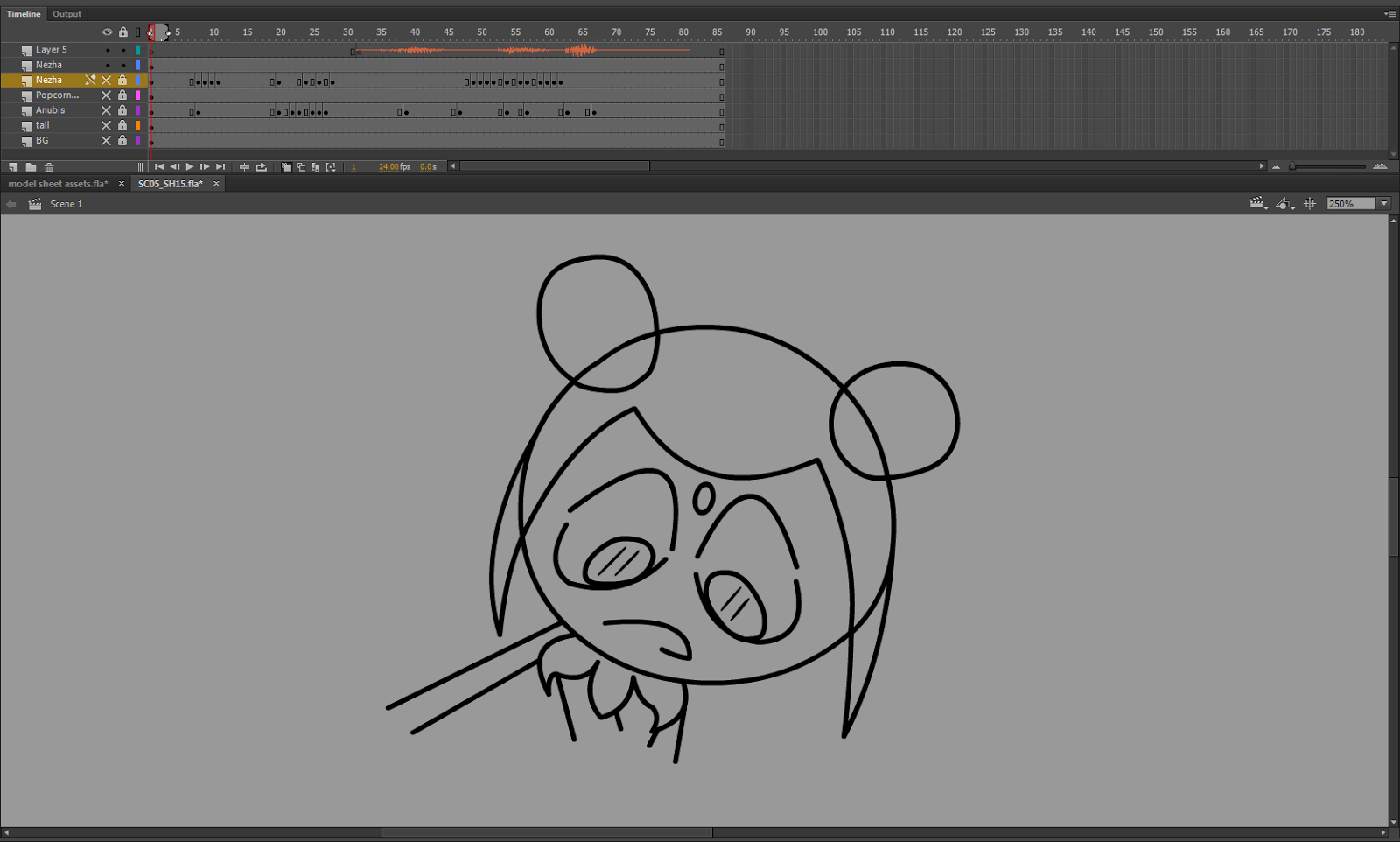The image size is (1400, 842).
Task: Switch to SC05_SH15.fla document tab
Action: (170, 184)
